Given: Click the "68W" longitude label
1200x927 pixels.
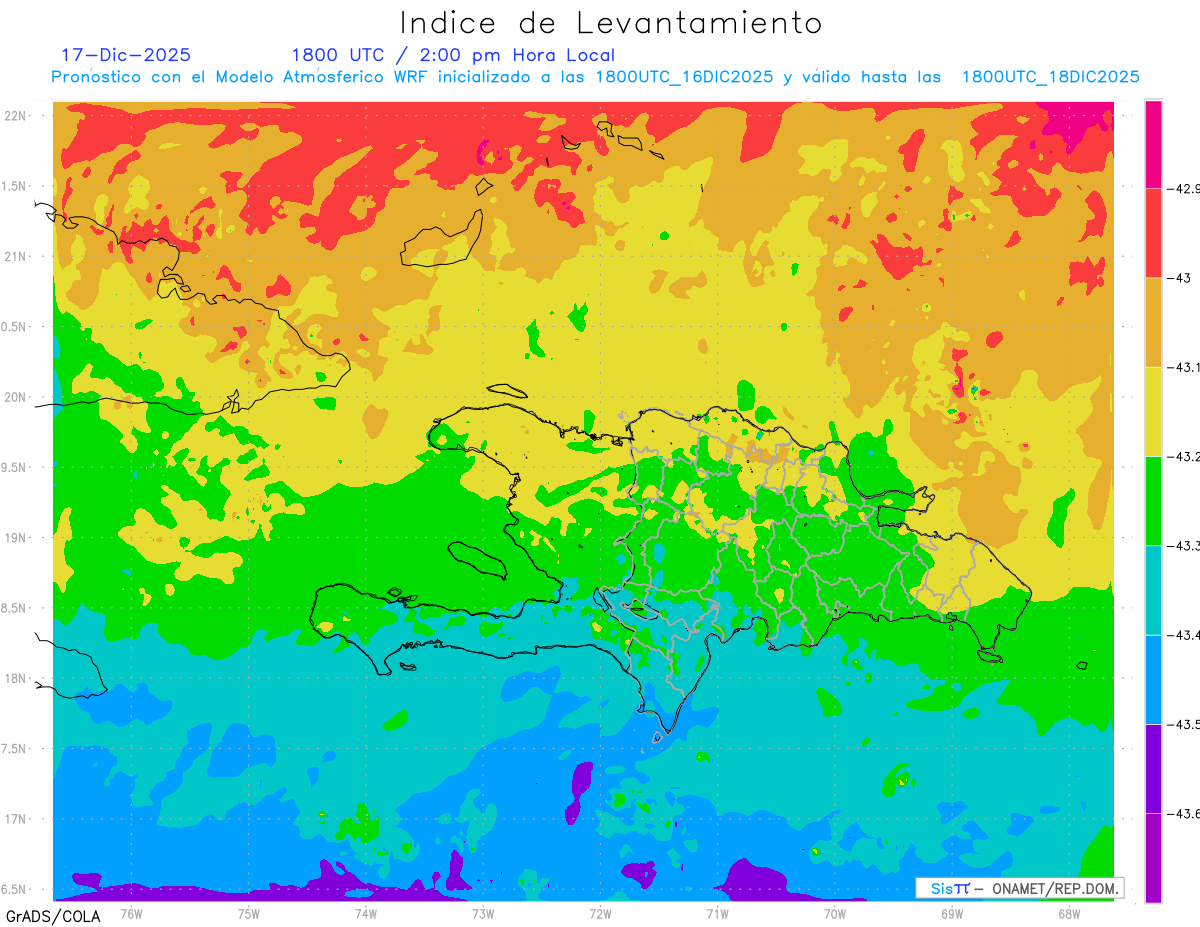Looking at the screenshot, I should point(1069,913).
